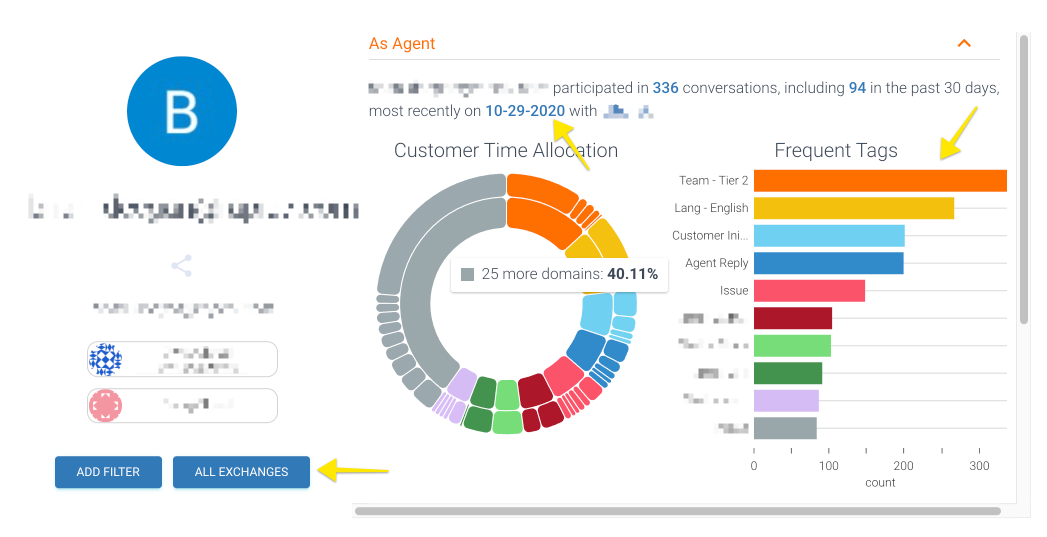The height and width of the screenshot is (537, 1047).
Task: Open the 10-29-2020 date link
Action: (x=525, y=111)
